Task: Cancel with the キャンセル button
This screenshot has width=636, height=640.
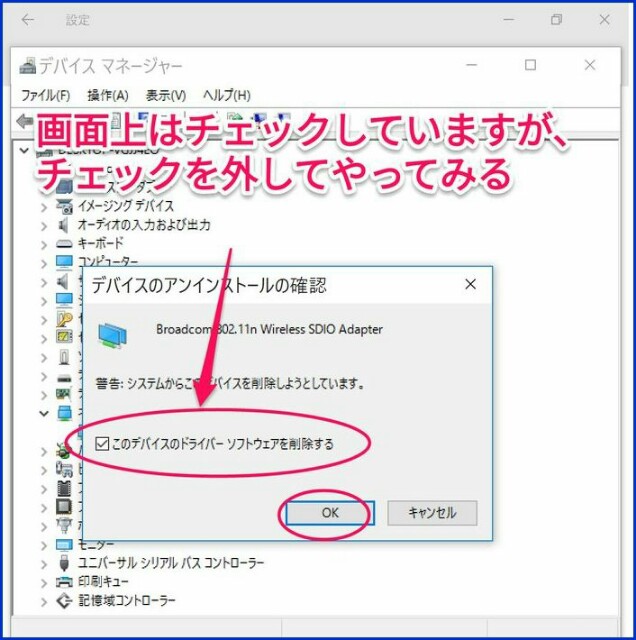Action: point(432,513)
